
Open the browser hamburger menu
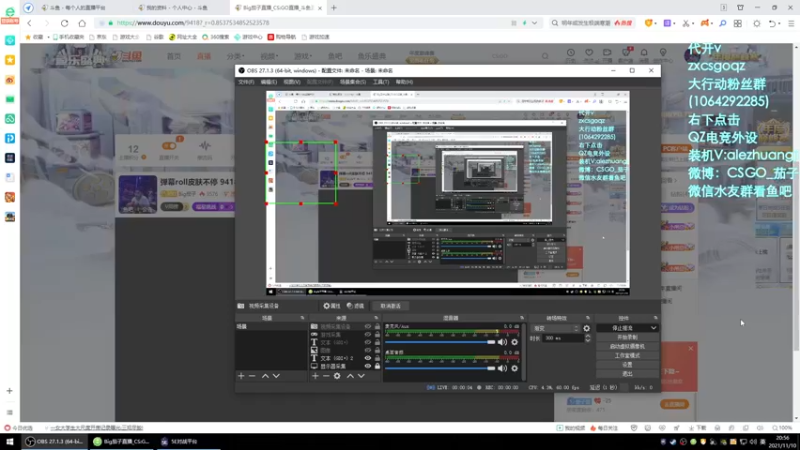point(791,23)
